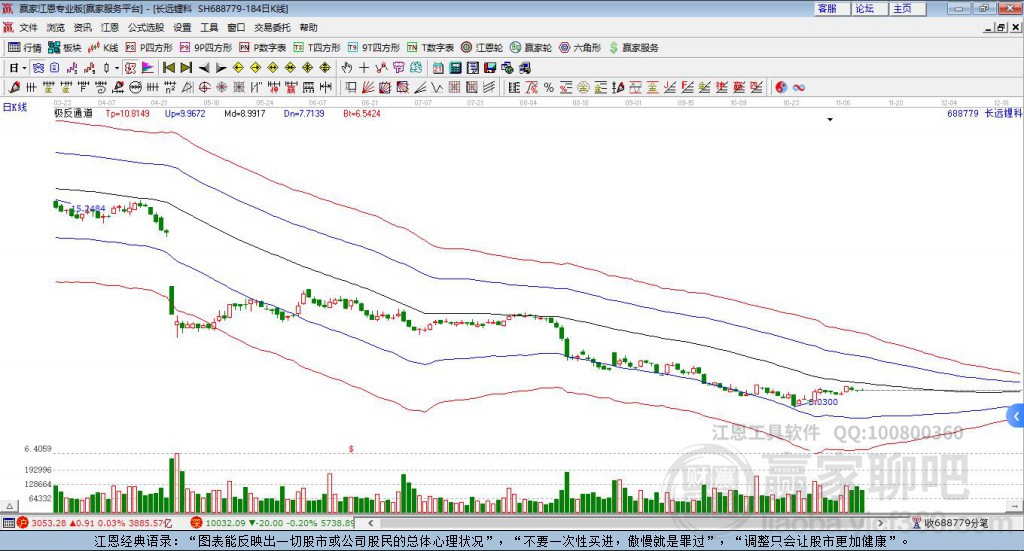Click horizontal scrollbar left arrow

370,523
